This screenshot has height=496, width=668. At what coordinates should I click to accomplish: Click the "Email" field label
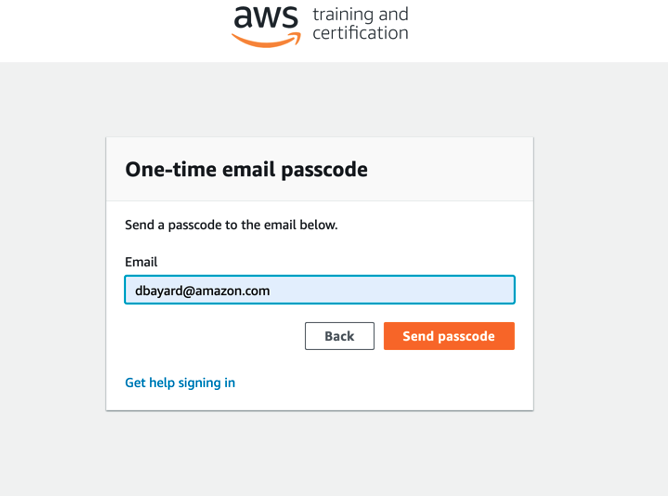[141, 262]
